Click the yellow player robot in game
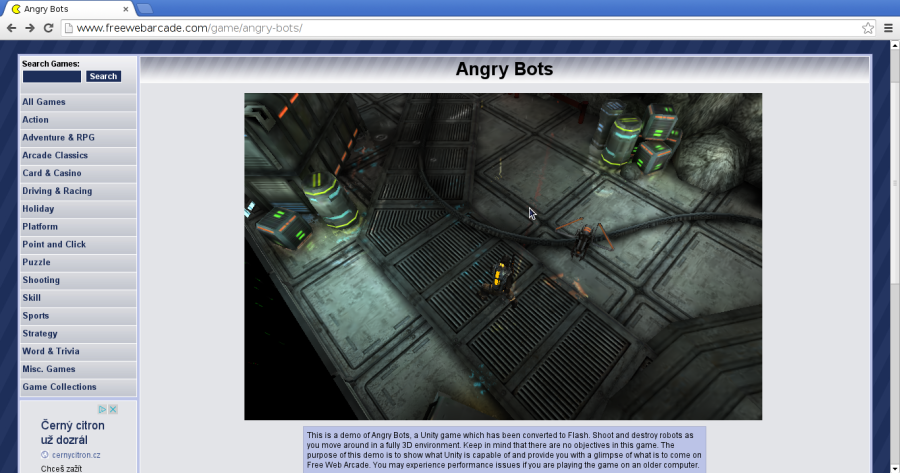This screenshot has width=900, height=473. coord(500,280)
